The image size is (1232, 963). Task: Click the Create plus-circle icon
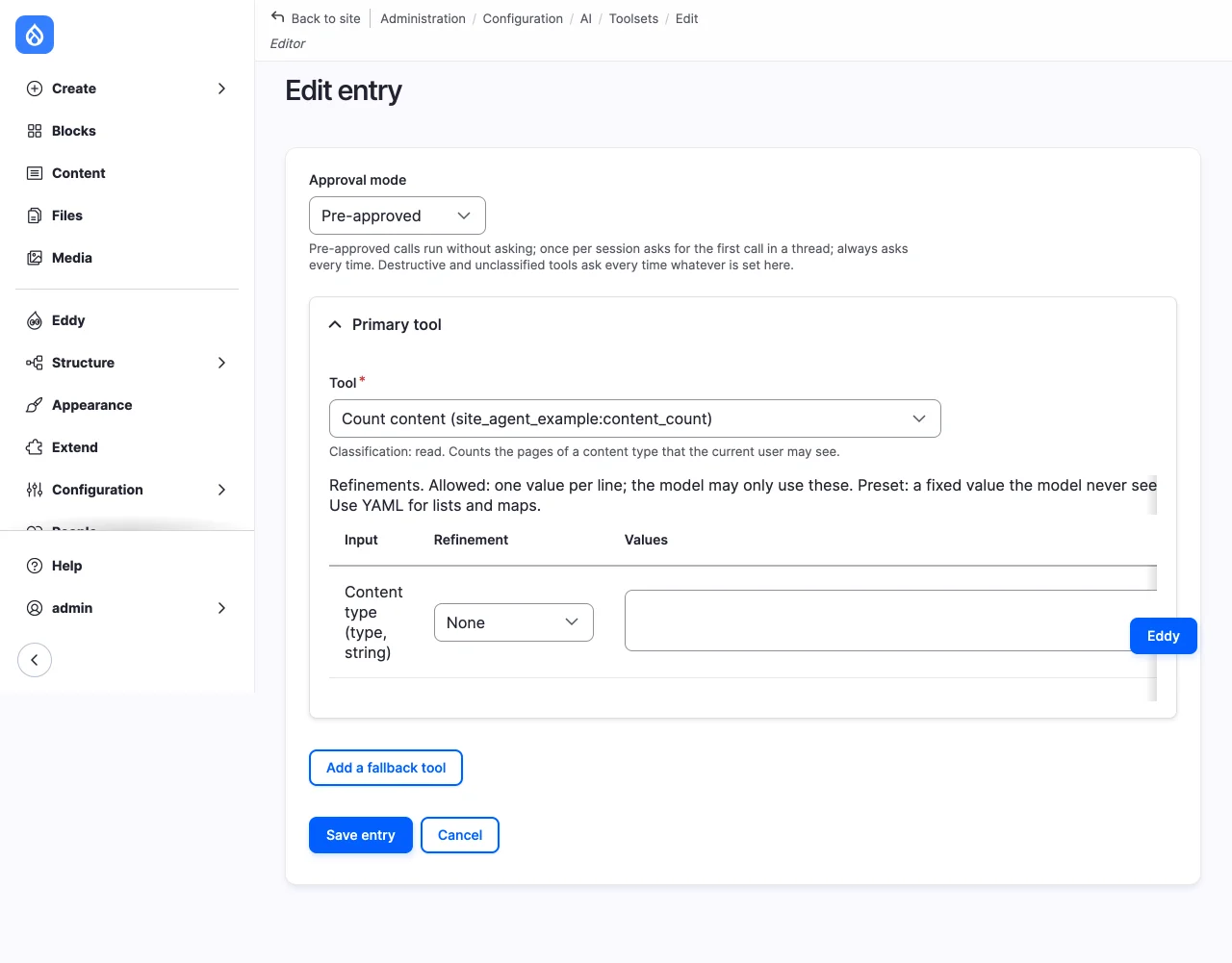35,89
